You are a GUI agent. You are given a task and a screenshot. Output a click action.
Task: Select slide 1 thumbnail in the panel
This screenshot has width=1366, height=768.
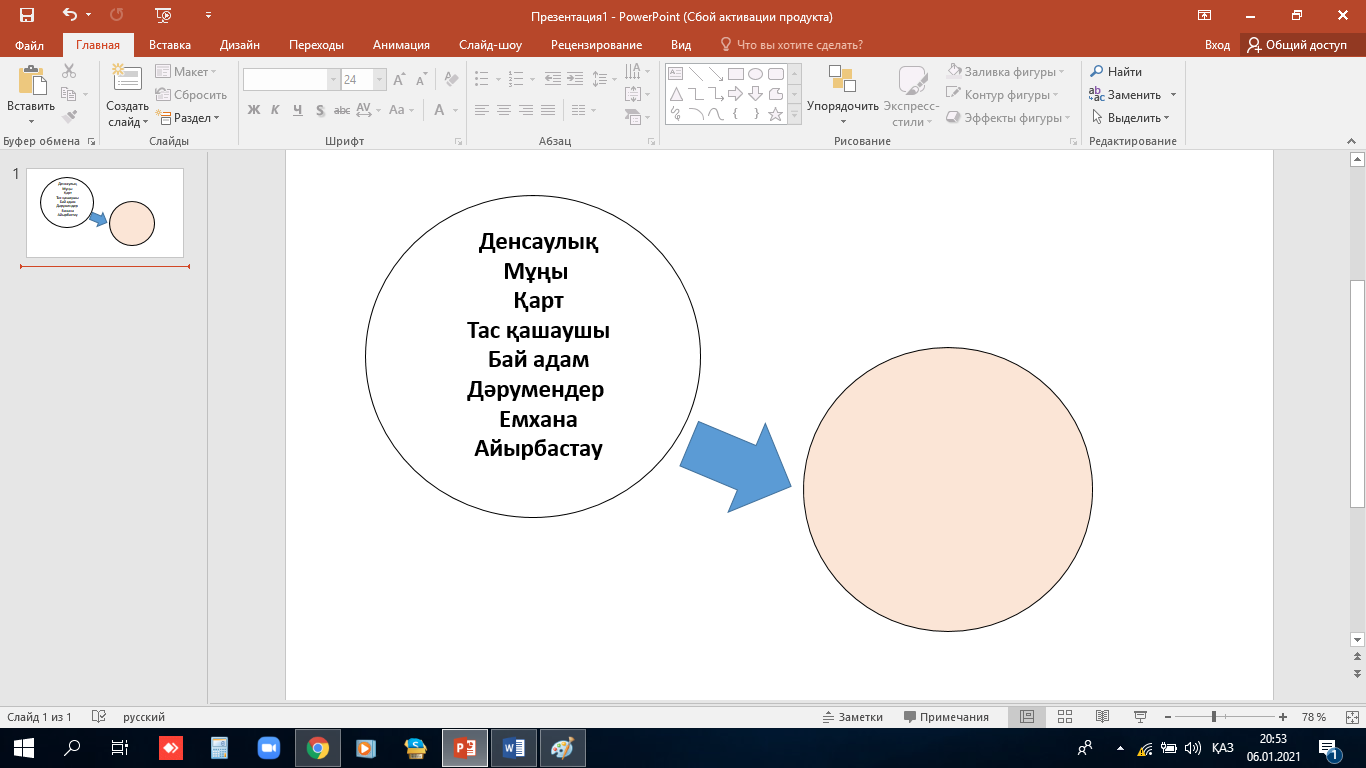pyautogui.click(x=105, y=212)
